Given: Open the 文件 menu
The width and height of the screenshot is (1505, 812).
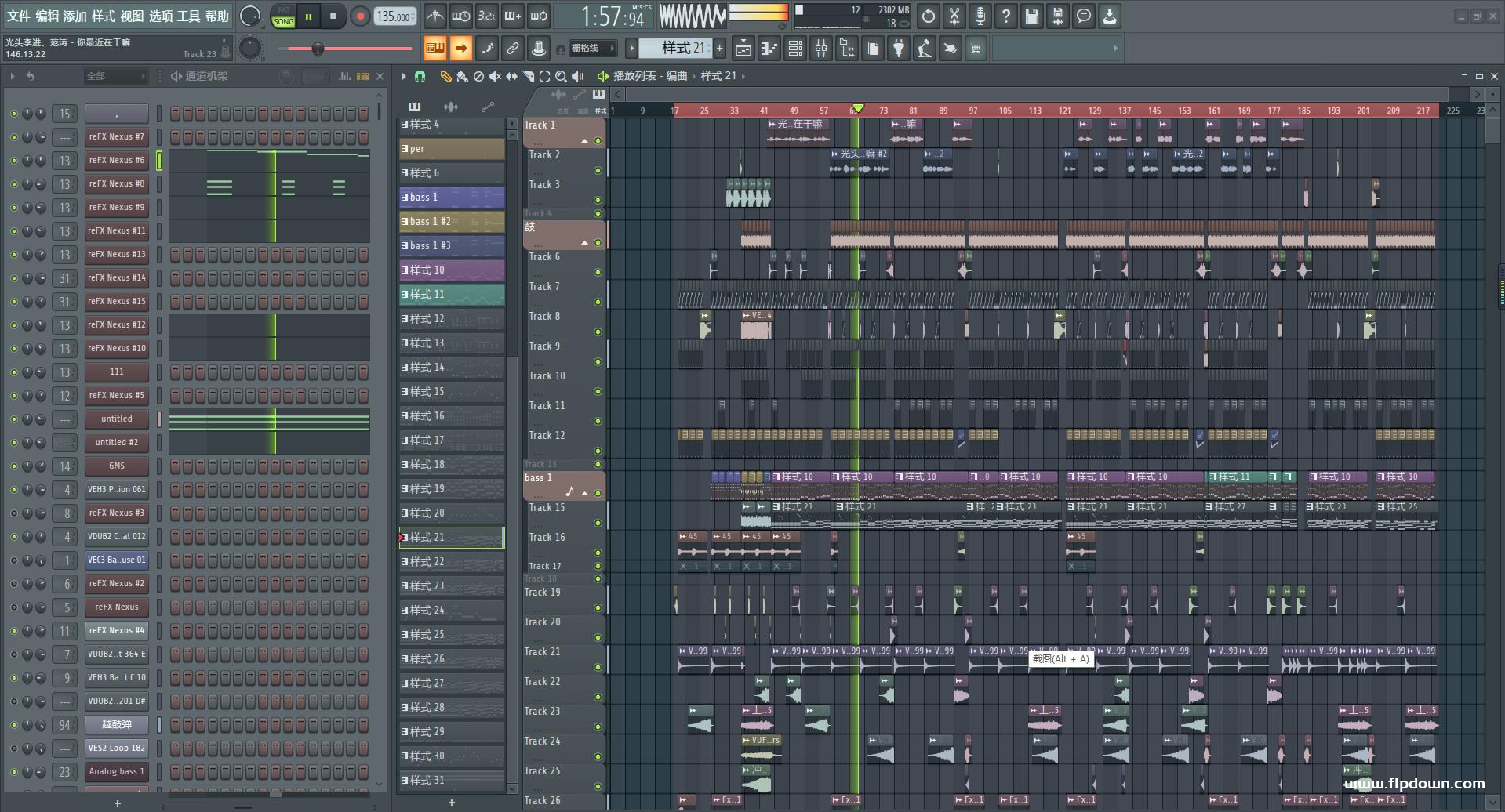Looking at the screenshot, I should [x=19, y=16].
